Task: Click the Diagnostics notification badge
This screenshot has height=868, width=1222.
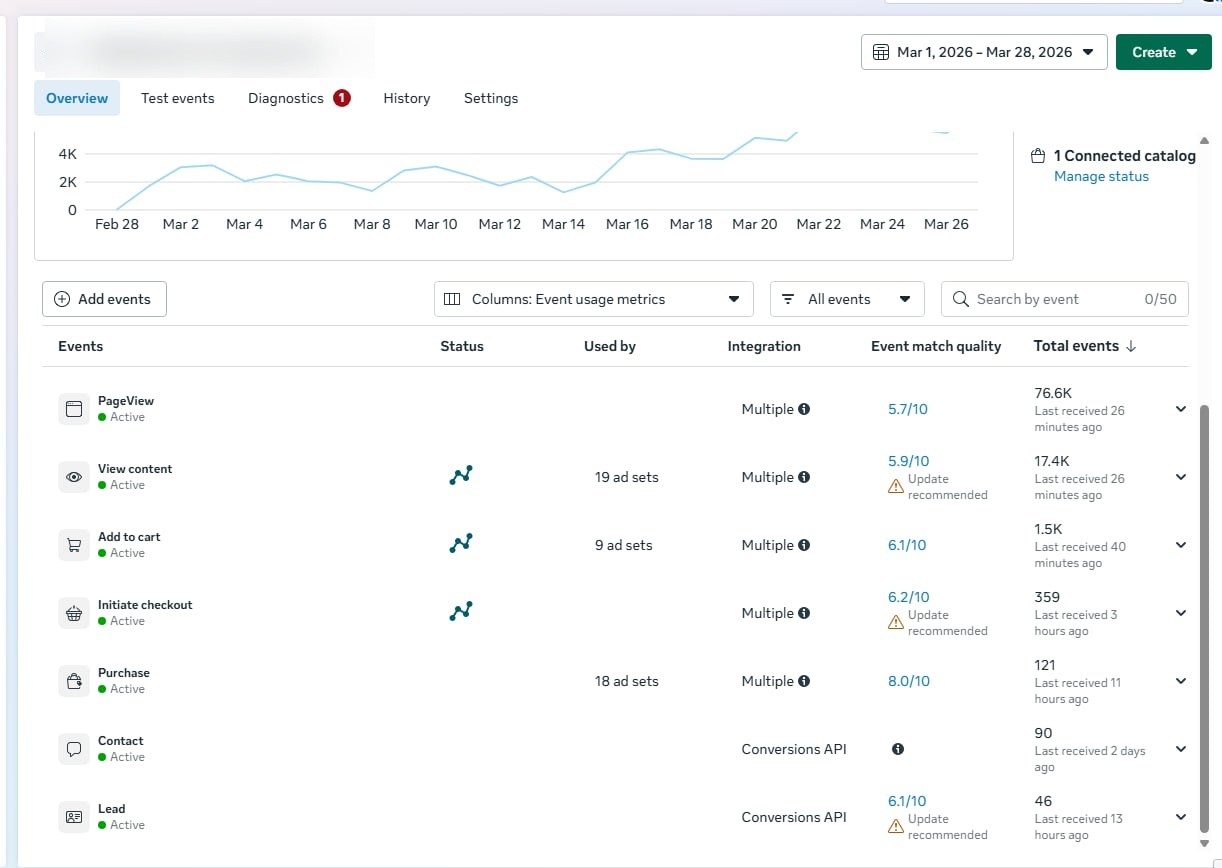Action: pyautogui.click(x=342, y=98)
